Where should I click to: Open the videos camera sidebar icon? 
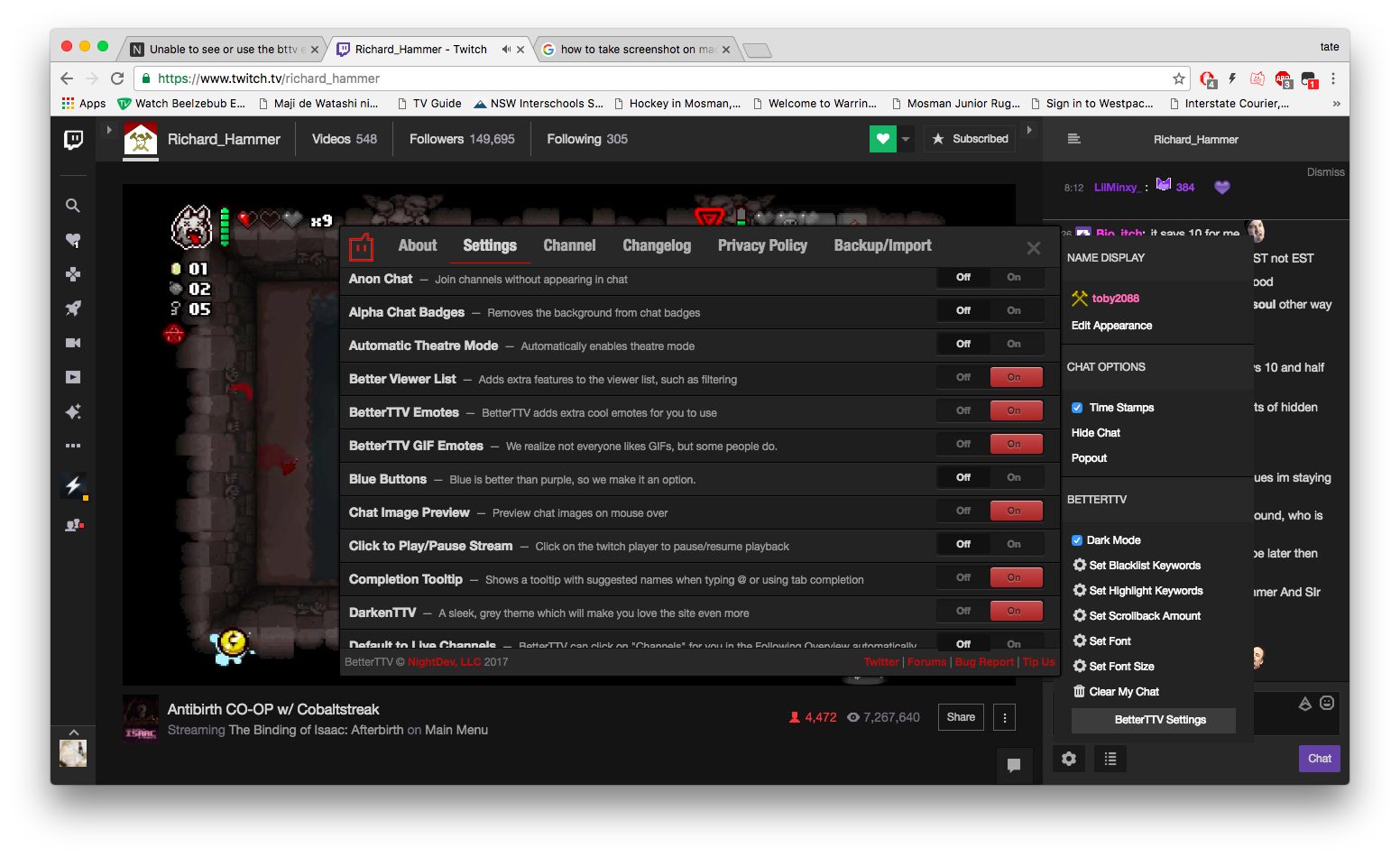click(x=73, y=343)
